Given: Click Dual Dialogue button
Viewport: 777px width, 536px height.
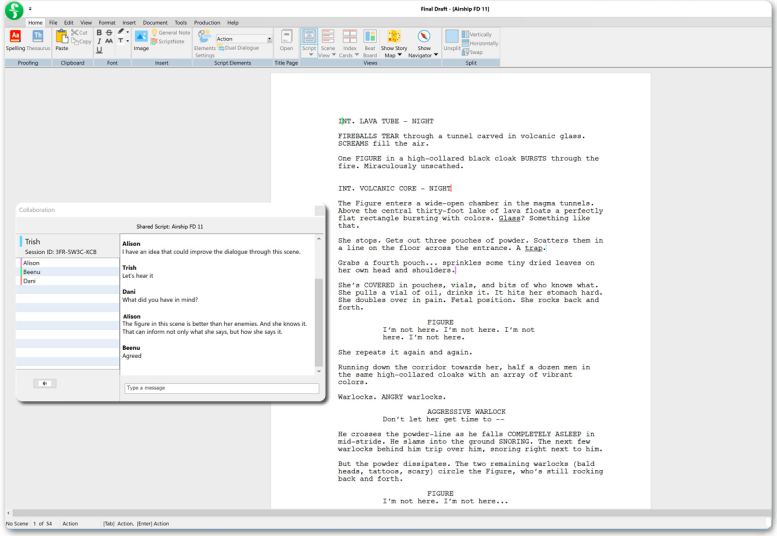Looking at the screenshot, I should click(x=238, y=48).
